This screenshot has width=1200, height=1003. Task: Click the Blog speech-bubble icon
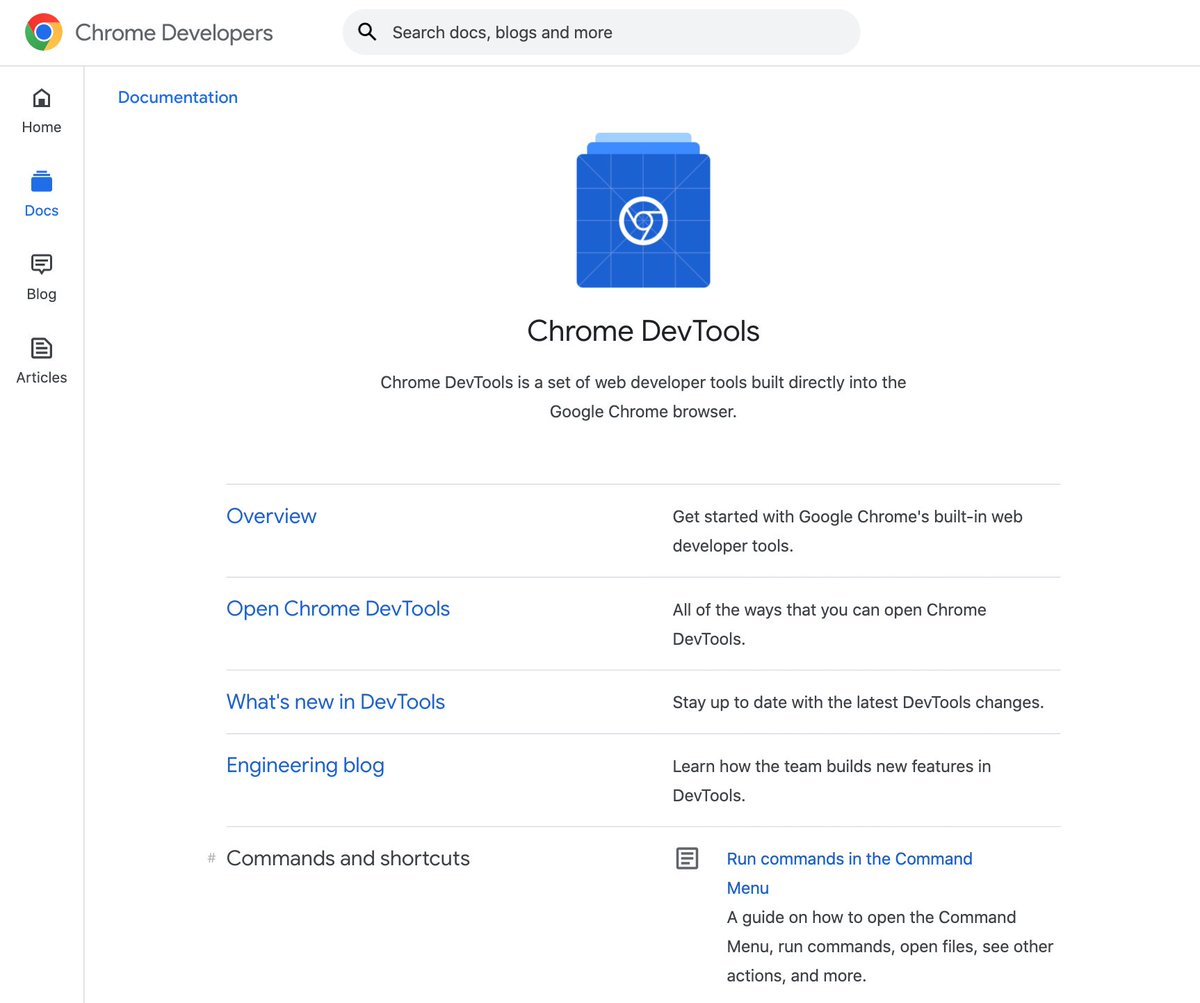41,264
